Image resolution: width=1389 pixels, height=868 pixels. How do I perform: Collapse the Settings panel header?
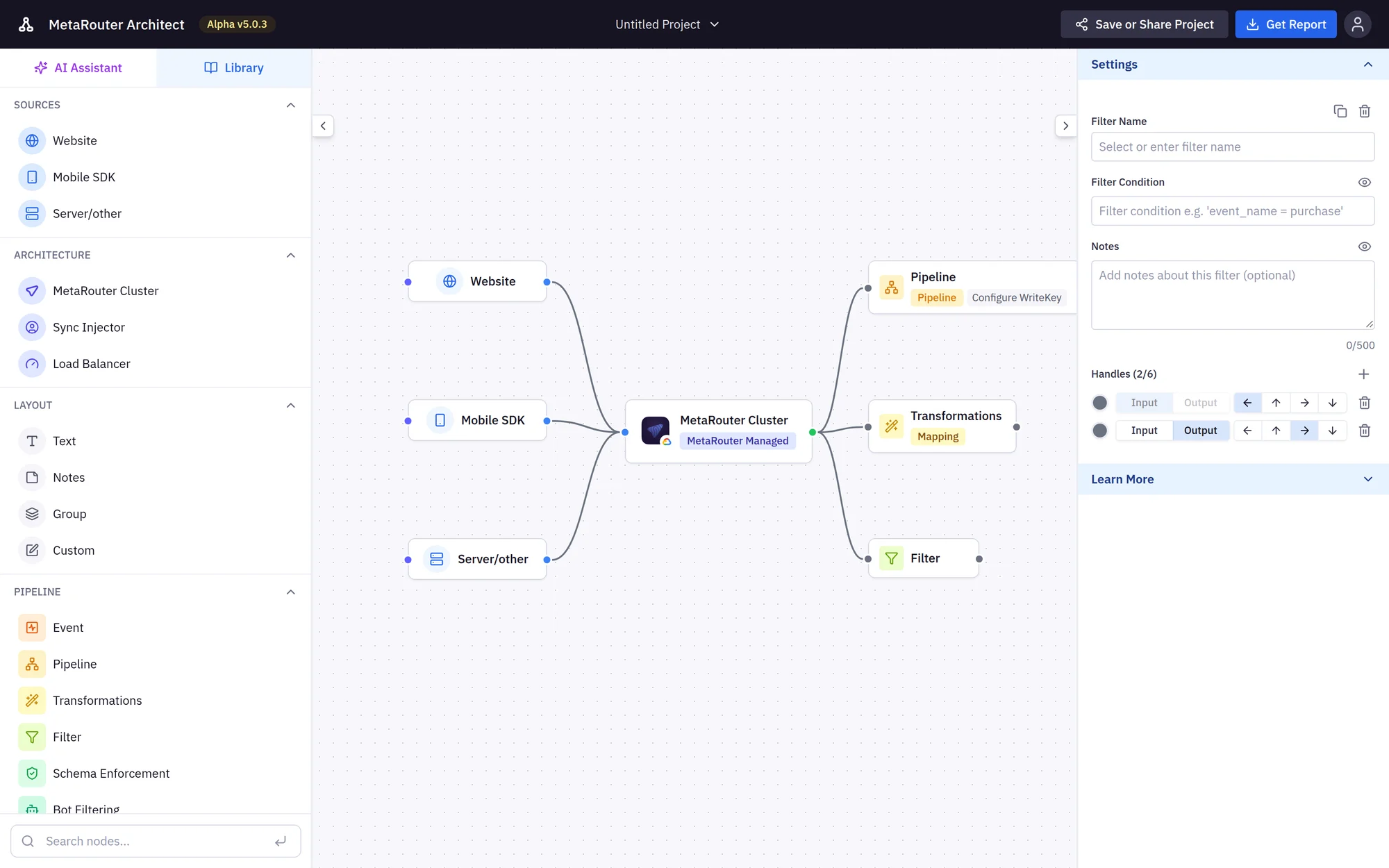[x=1233, y=64]
